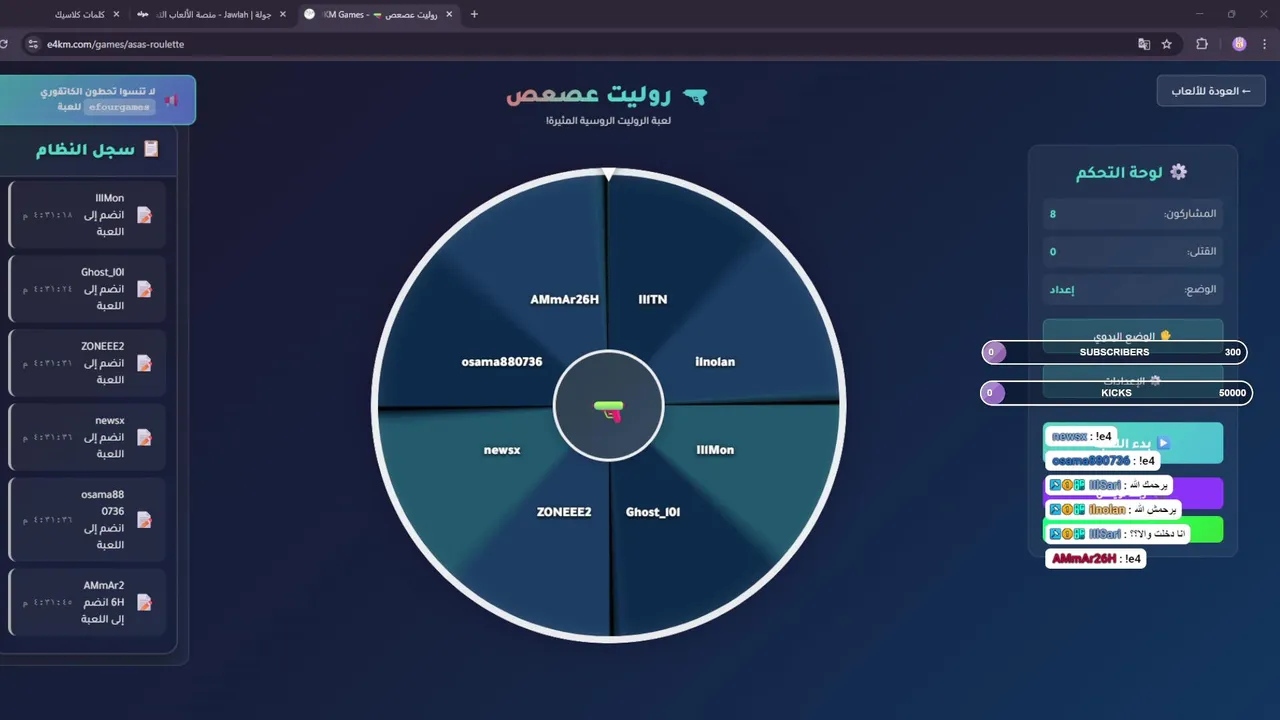Click the white pointer marker atop the wheel
Screen dimensions: 1280x720
[609, 174]
